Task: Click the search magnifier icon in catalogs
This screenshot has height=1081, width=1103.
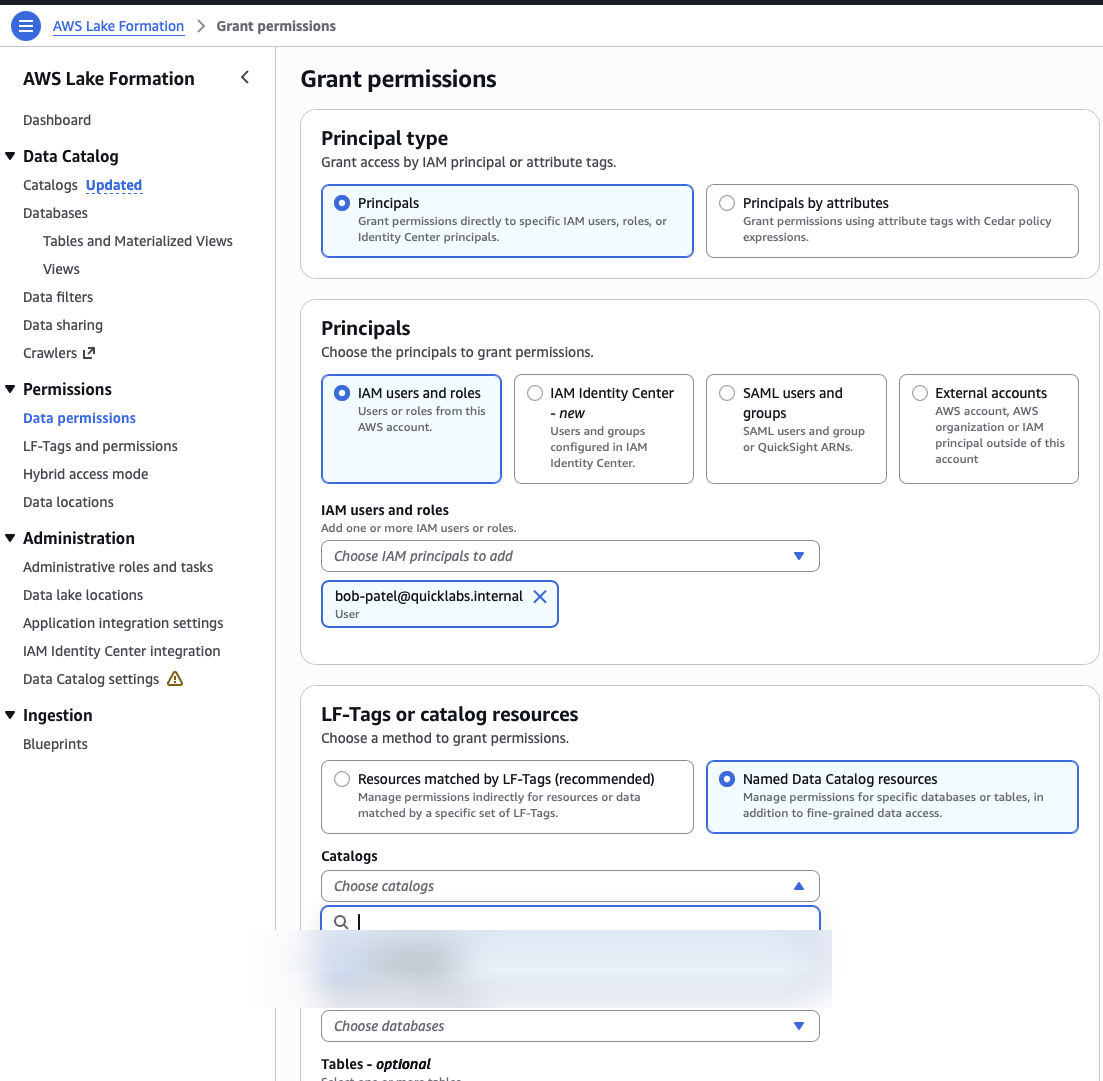Action: tap(341, 922)
